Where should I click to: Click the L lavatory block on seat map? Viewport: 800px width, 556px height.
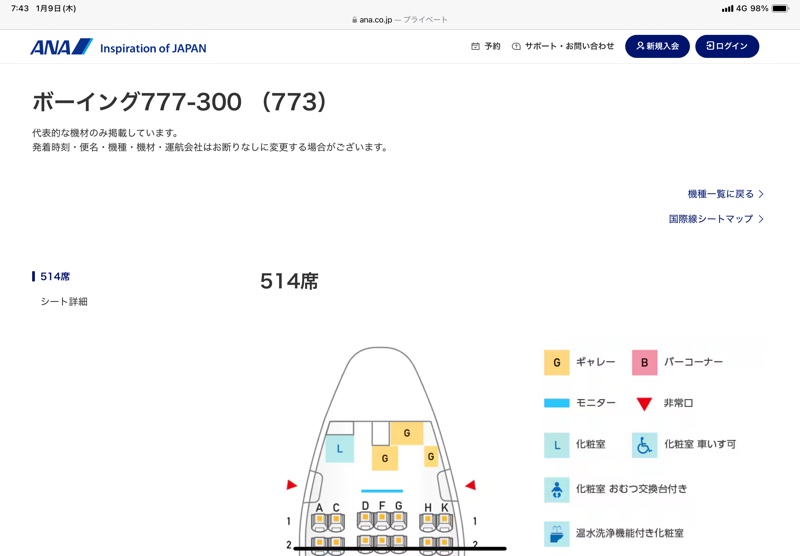tap(340, 449)
